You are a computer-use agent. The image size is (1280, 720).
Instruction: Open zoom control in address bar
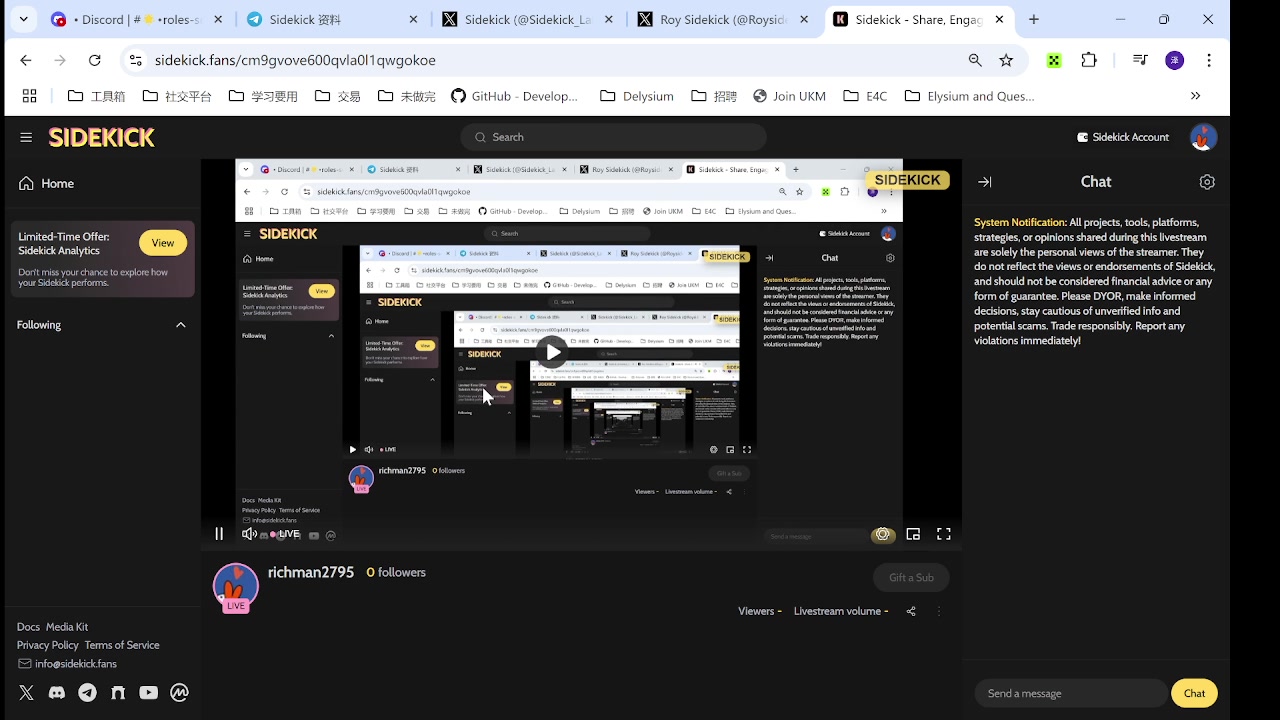tap(975, 60)
